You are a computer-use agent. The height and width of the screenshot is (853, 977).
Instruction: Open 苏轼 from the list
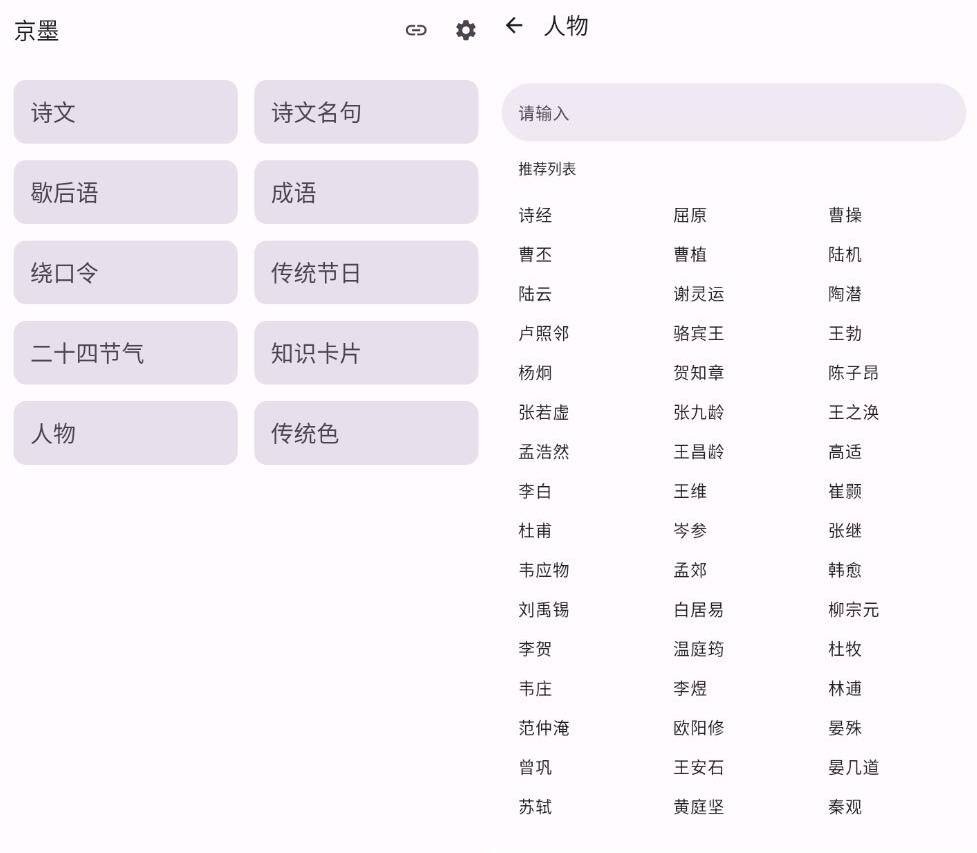pyautogui.click(x=535, y=807)
